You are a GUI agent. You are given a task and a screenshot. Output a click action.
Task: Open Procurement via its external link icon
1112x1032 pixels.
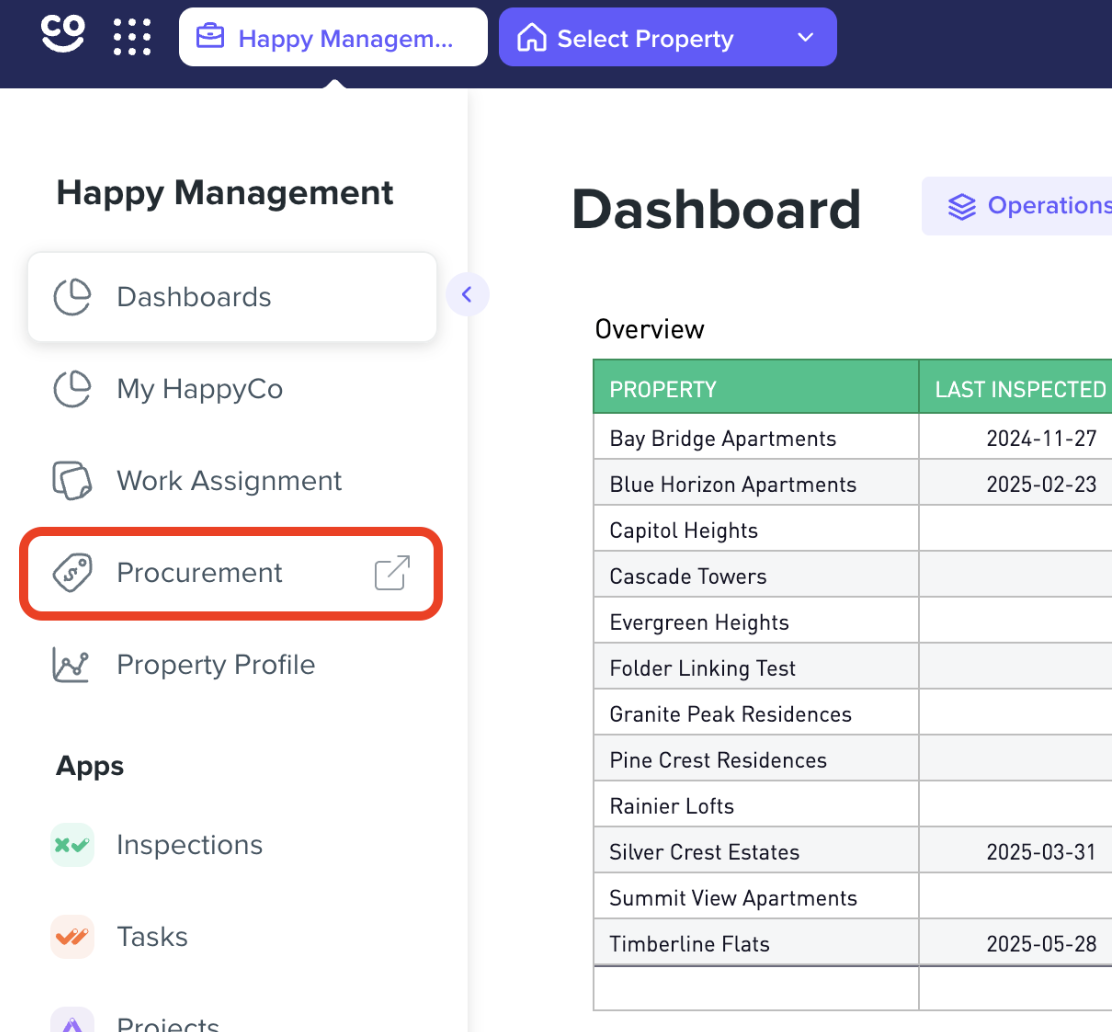point(391,573)
